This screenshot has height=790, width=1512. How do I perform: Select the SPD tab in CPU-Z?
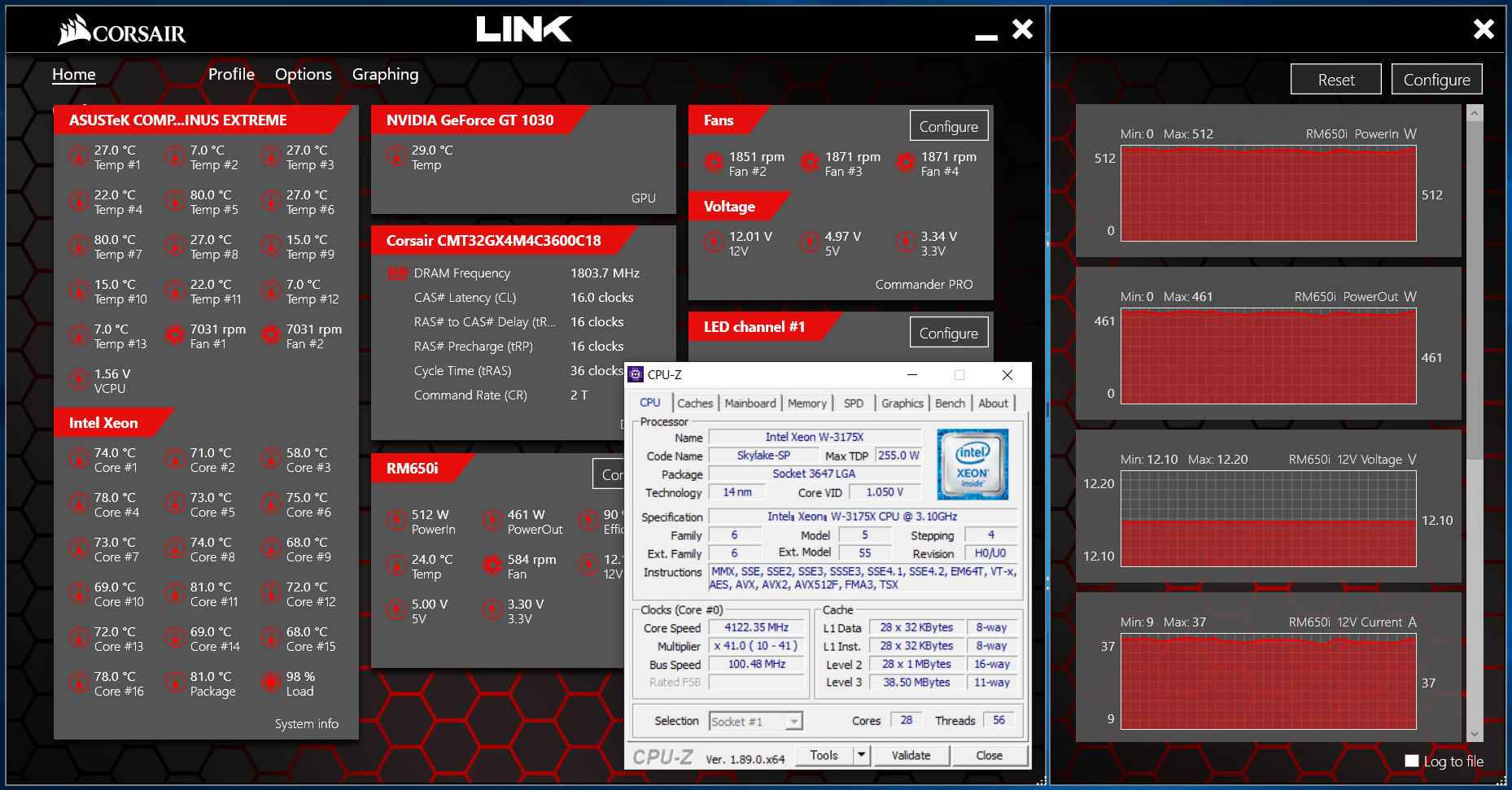[854, 403]
